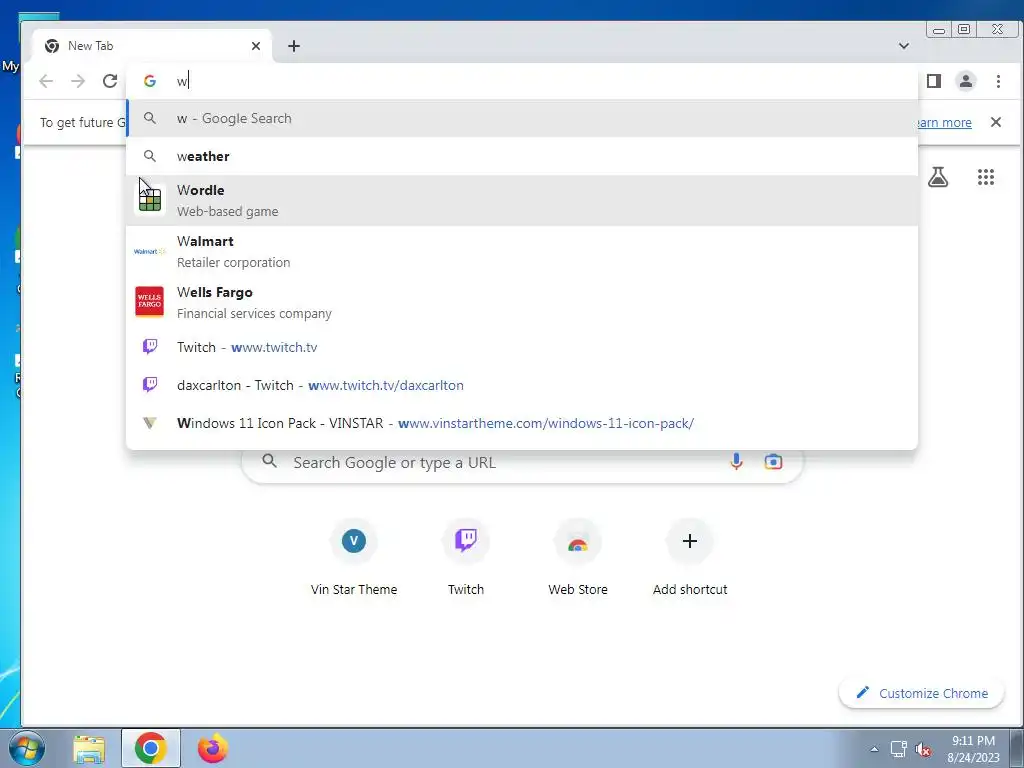Open Twitch www.twitch.tv suggestion
The image size is (1024, 768).
[522, 347]
